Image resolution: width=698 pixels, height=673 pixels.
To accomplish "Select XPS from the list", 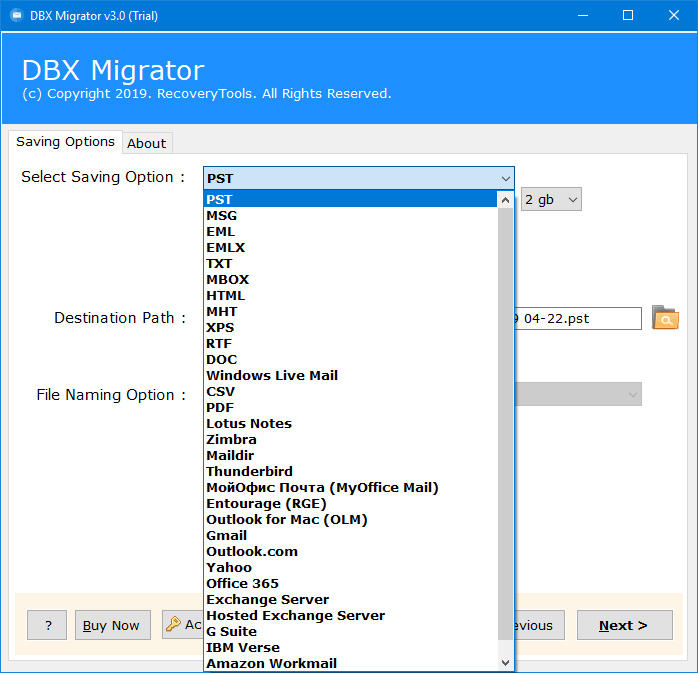I will 350,328.
